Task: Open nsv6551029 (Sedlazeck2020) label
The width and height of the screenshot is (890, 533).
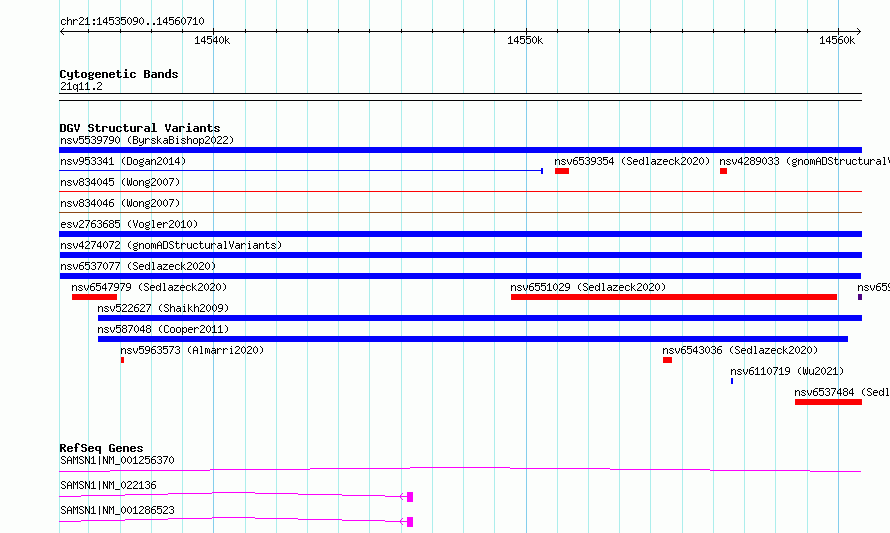Action: pyautogui.click(x=588, y=287)
